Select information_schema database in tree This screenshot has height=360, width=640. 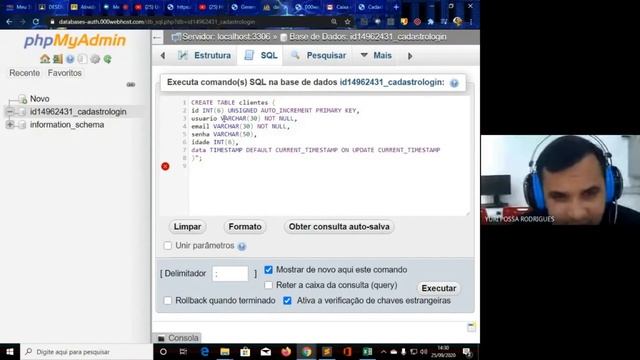67,124
